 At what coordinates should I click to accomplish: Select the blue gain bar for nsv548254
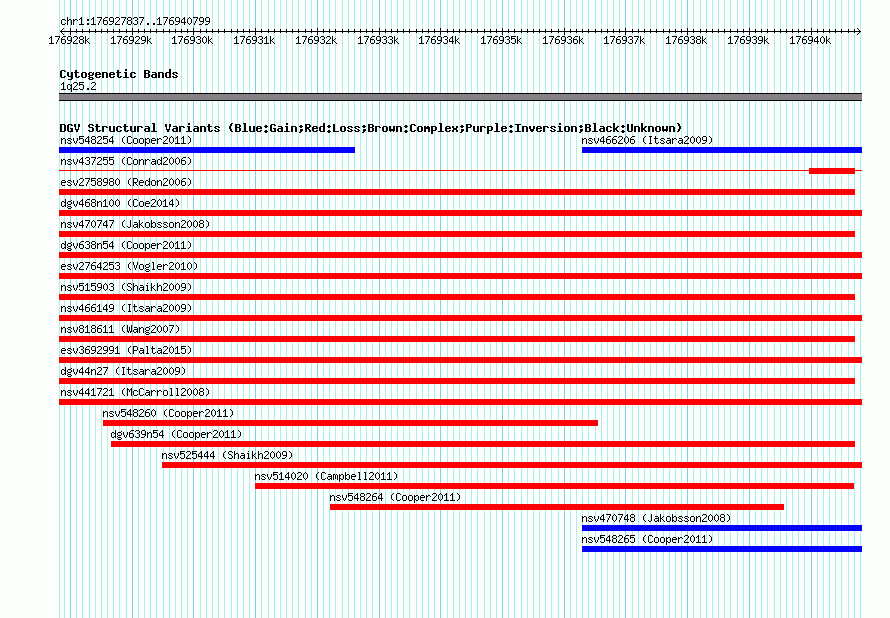click(x=207, y=150)
